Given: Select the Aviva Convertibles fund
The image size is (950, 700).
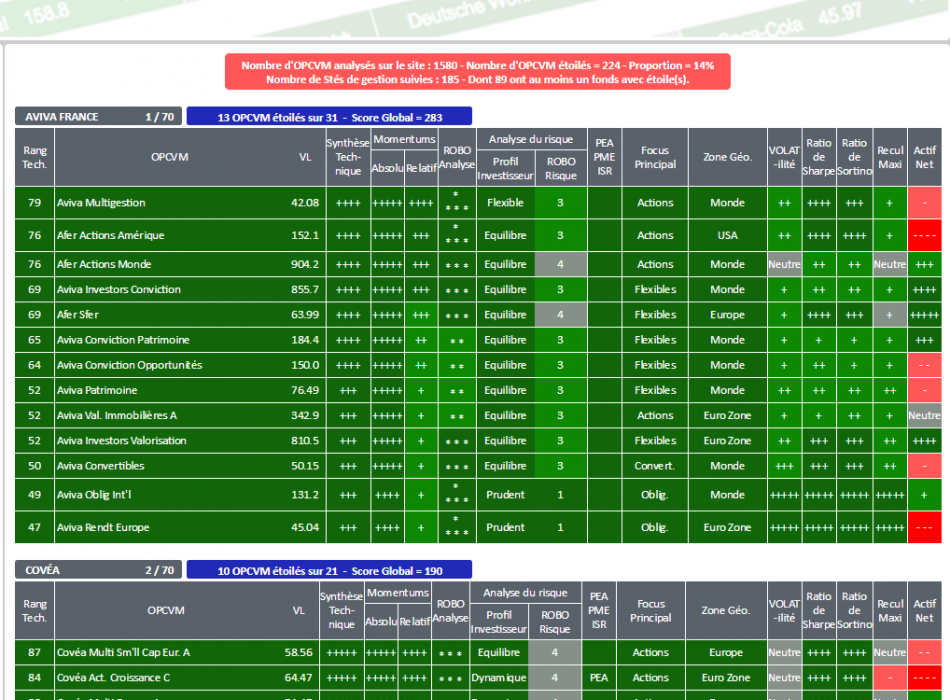Looking at the screenshot, I should [101, 466].
